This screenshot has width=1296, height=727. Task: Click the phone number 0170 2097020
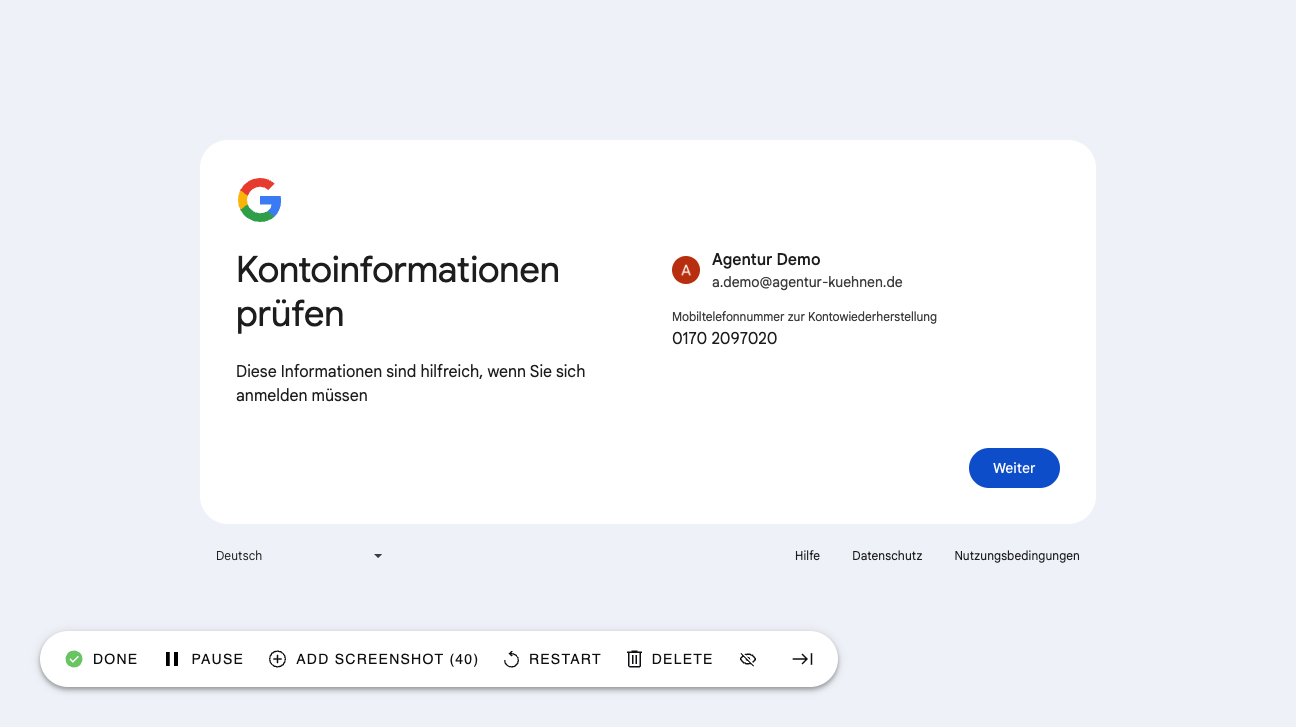pyautogui.click(x=725, y=339)
